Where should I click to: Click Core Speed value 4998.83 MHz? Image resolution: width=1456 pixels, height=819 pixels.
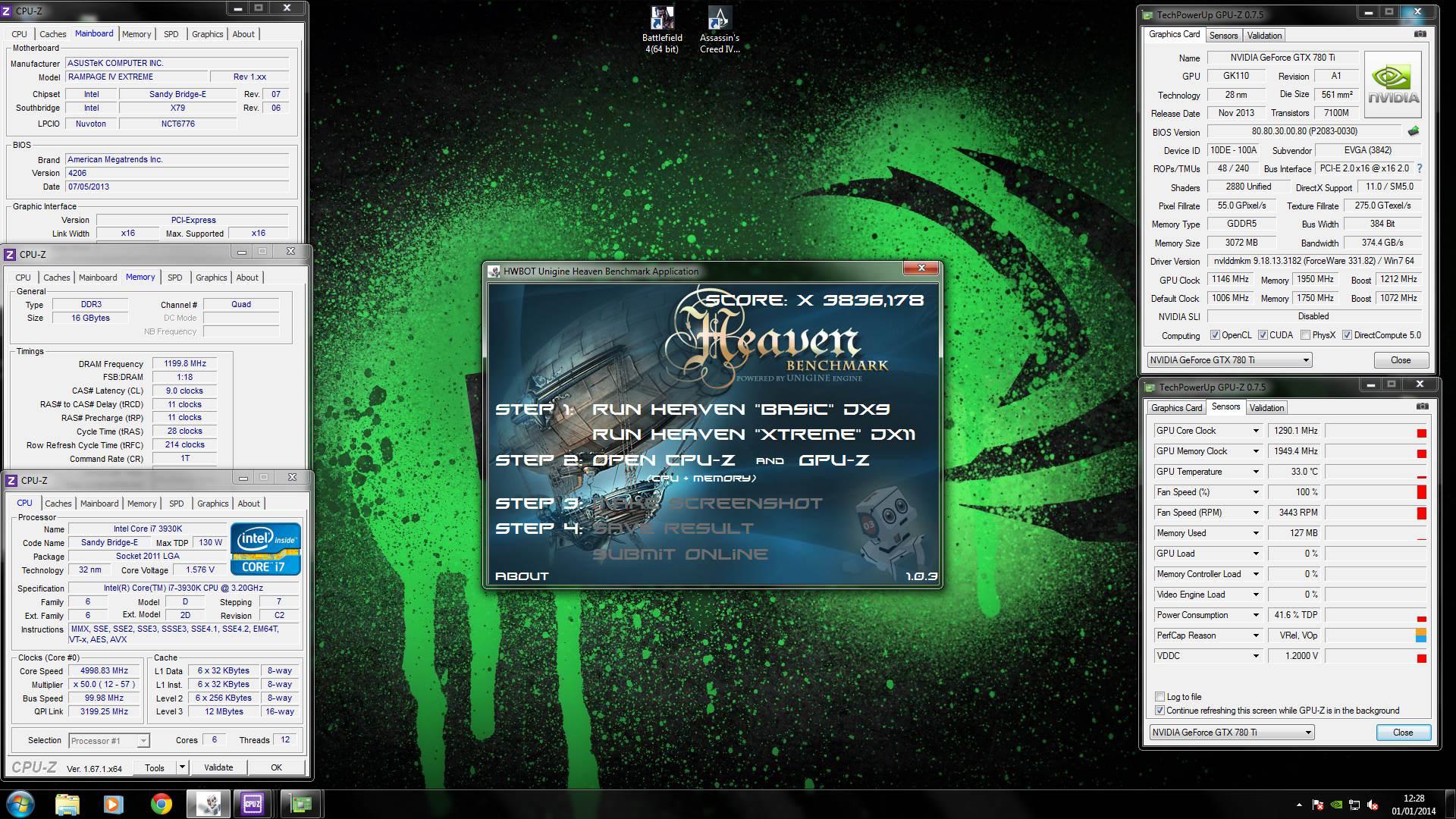click(x=104, y=670)
